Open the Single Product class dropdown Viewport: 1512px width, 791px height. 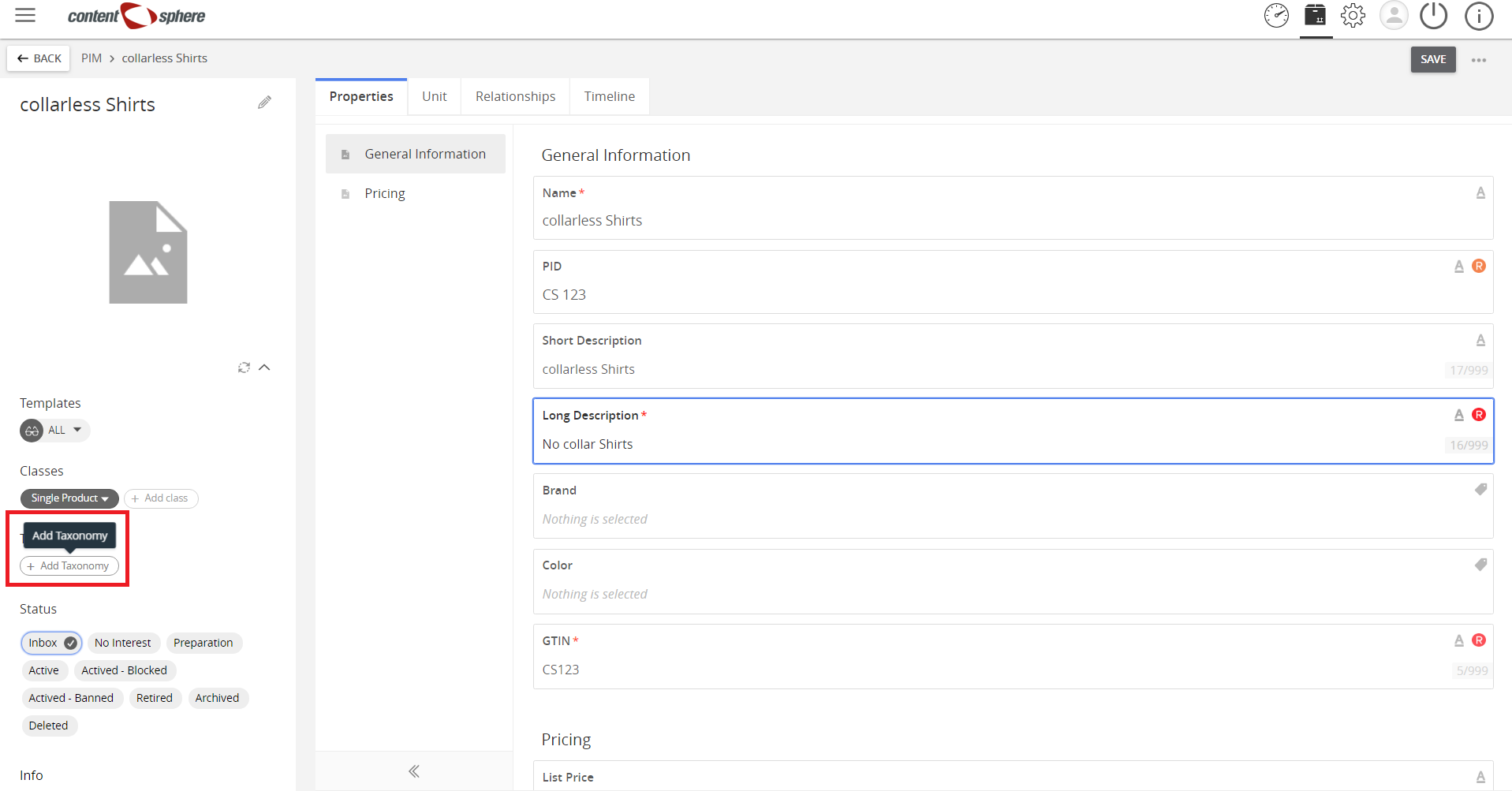(x=69, y=498)
